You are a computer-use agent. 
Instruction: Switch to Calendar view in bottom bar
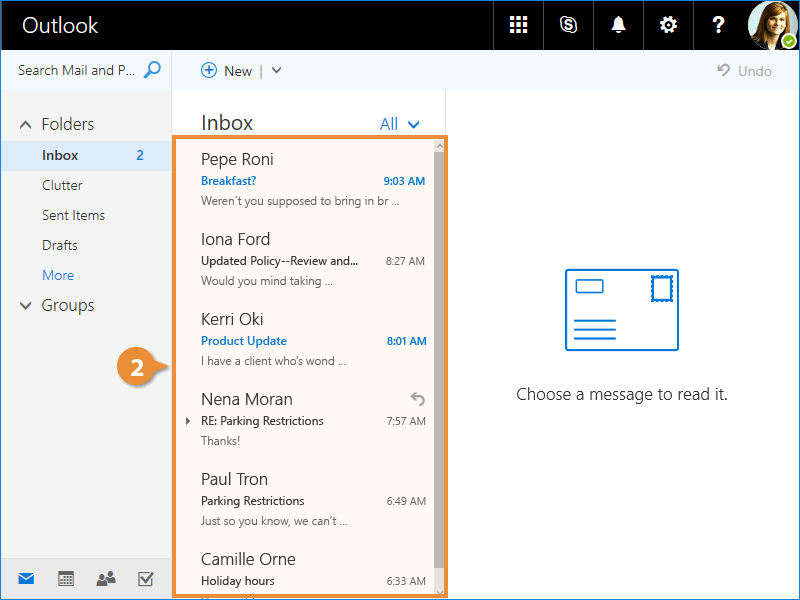tap(66, 578)
